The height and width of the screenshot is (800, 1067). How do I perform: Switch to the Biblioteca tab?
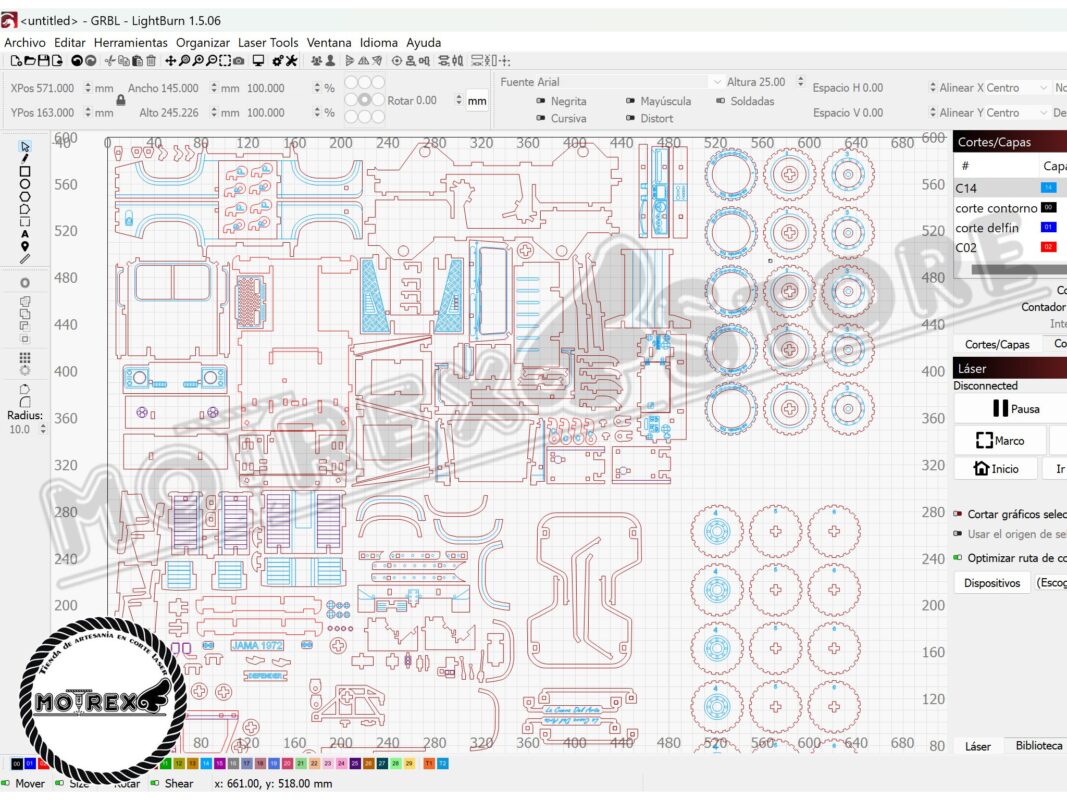pyautogui.click(x=1038, y=746)
